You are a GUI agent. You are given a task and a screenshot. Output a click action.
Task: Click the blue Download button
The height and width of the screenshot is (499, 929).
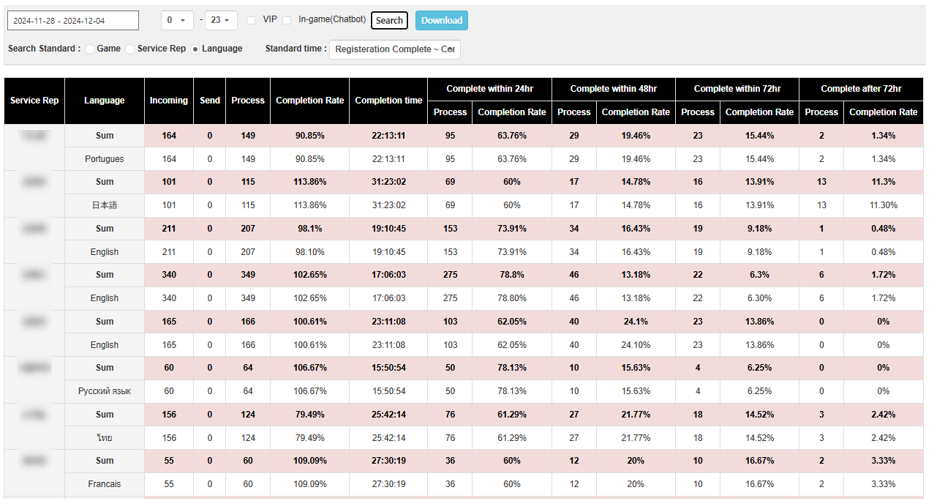441,20
